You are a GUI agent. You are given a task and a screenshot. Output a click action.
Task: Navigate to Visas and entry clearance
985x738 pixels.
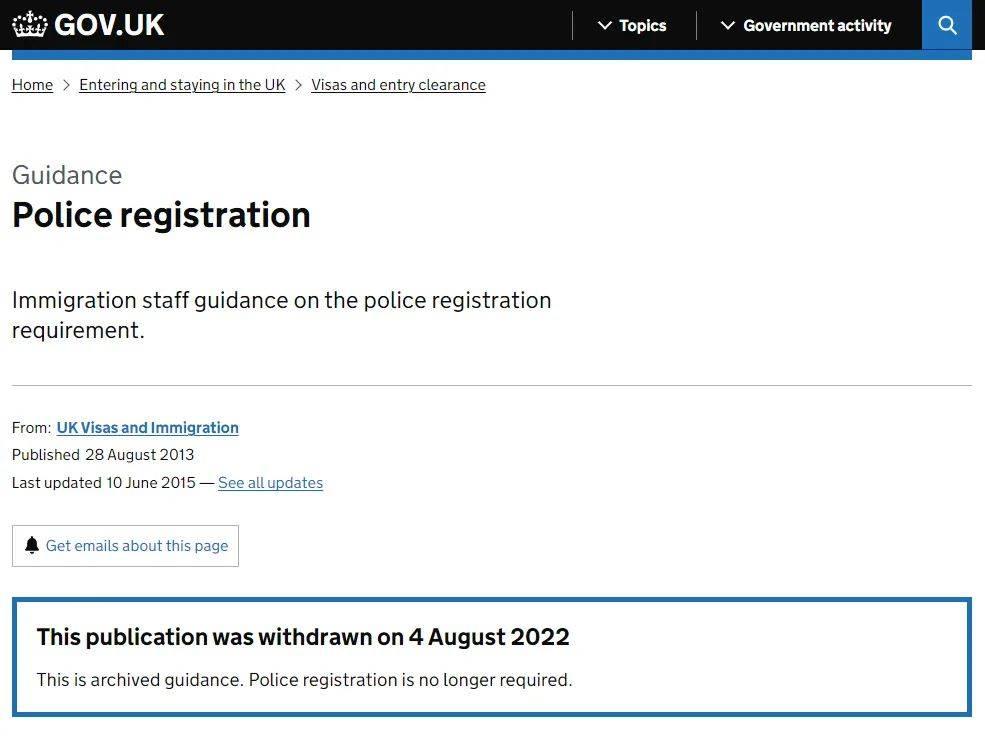(398, 85)
